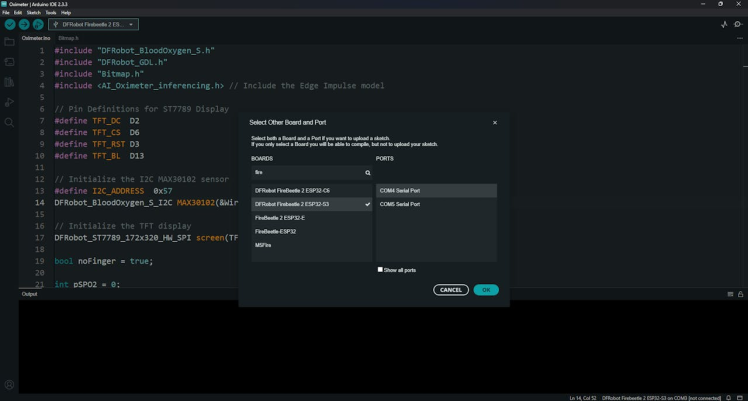Select DFRobot FireBeetle 2 ESP32-C6 board

point(292,190)
